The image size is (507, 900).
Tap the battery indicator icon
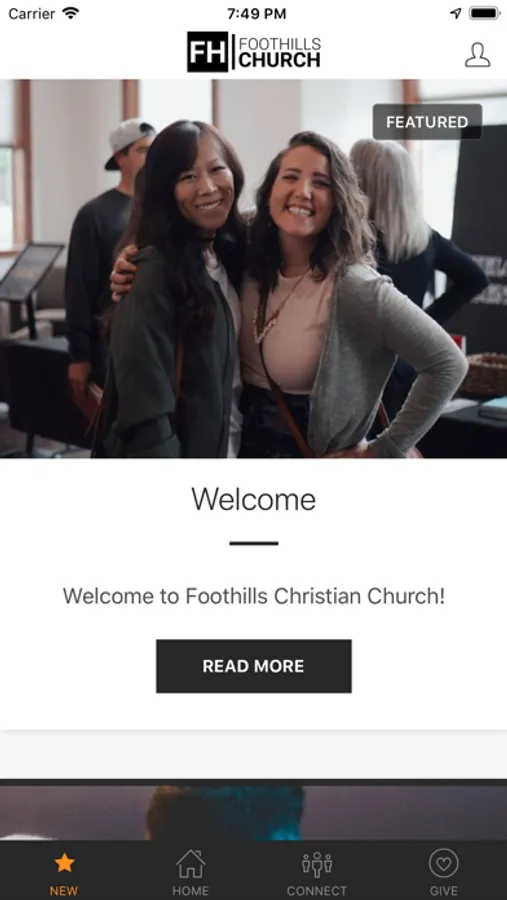tap(483, 13)
